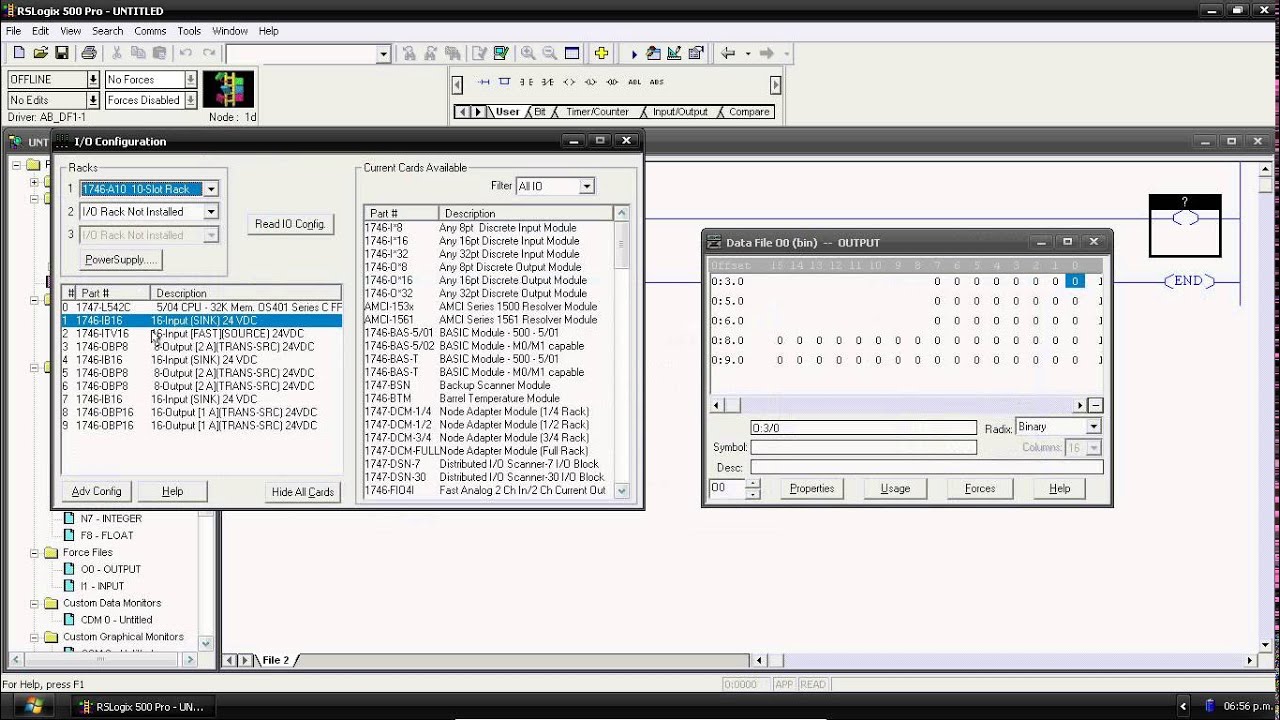Click the Redo arrow icon

(209, 53)
